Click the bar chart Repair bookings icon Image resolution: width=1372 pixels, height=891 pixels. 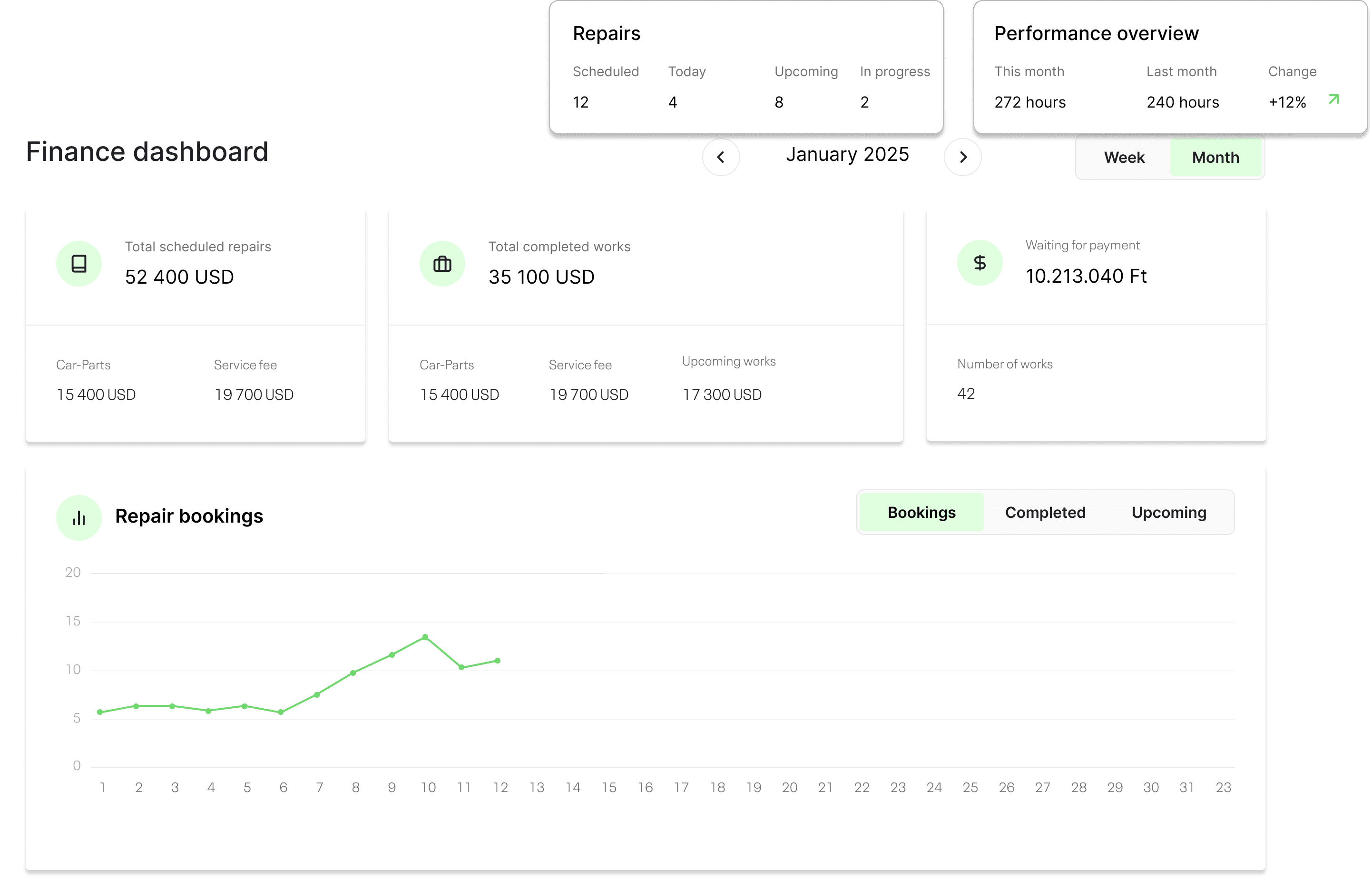tap(79, 517)
